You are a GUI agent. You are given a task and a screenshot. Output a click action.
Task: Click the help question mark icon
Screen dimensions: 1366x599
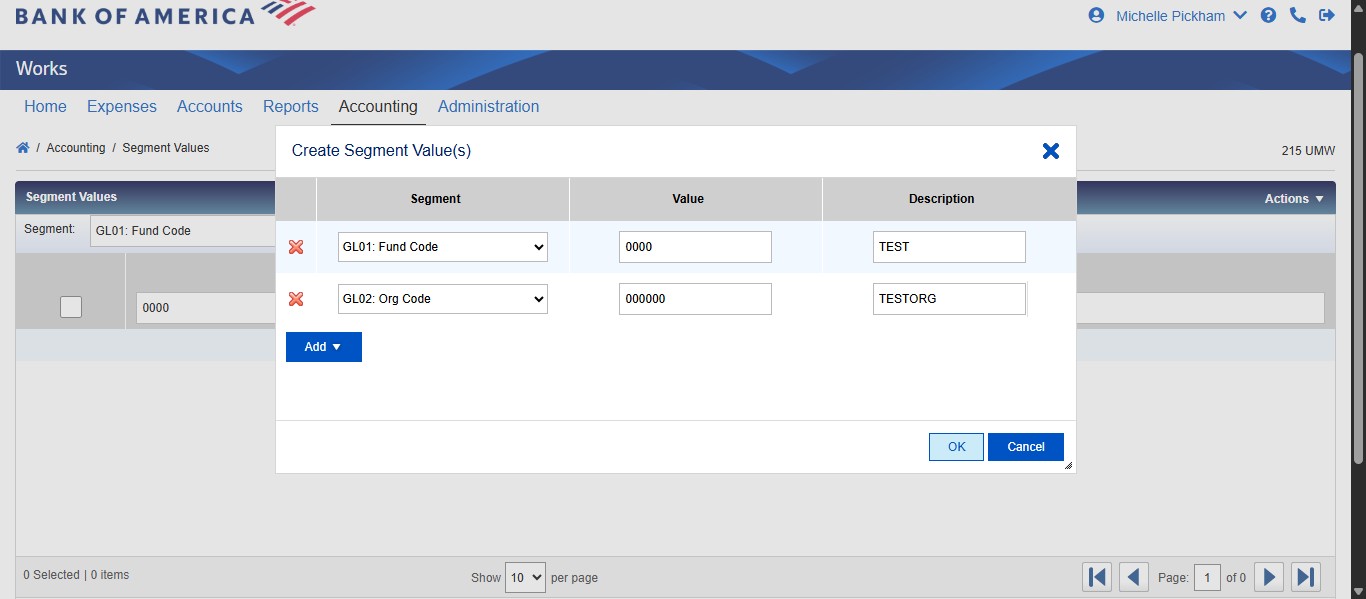(1268, 15)
